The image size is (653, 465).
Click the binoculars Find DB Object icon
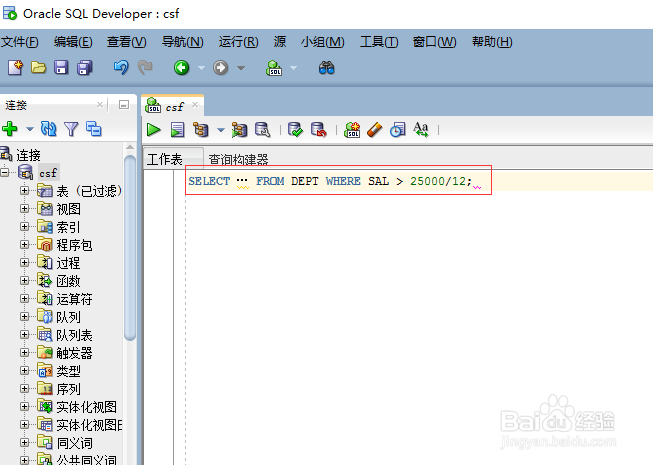(326, 67)
